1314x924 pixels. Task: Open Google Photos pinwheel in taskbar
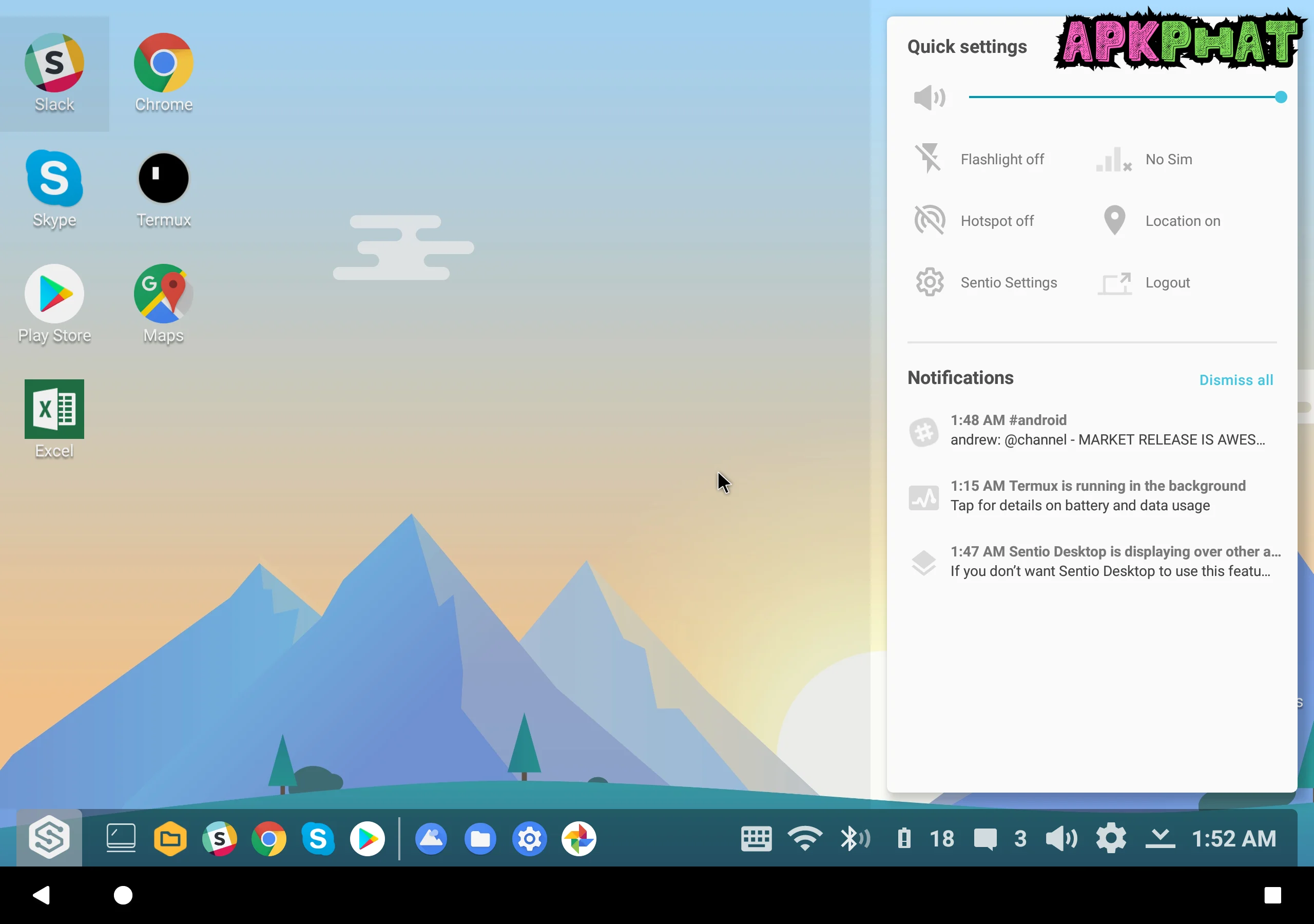(578, 839)
